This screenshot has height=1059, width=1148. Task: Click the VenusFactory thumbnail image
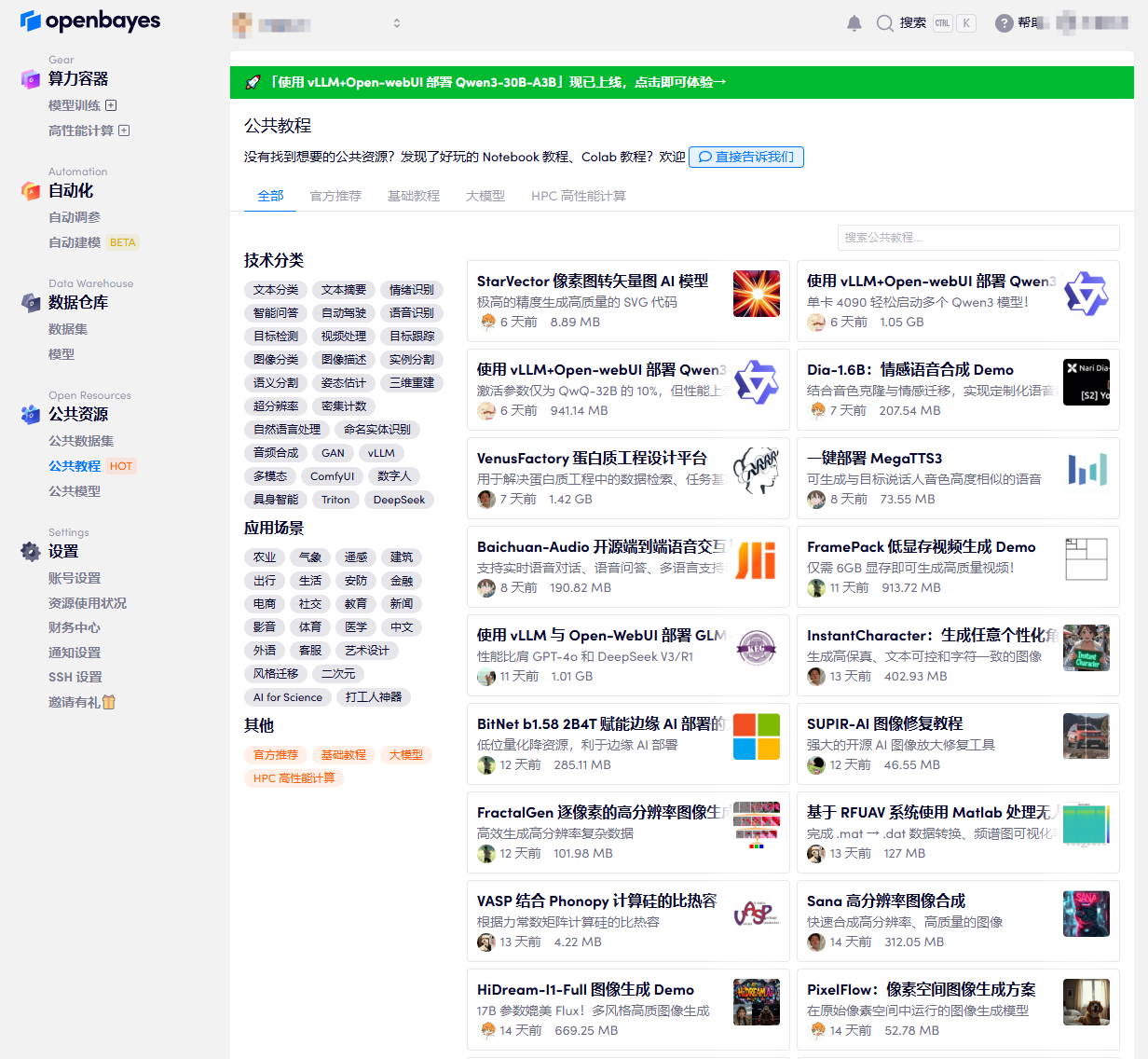(x=757, y=471)
